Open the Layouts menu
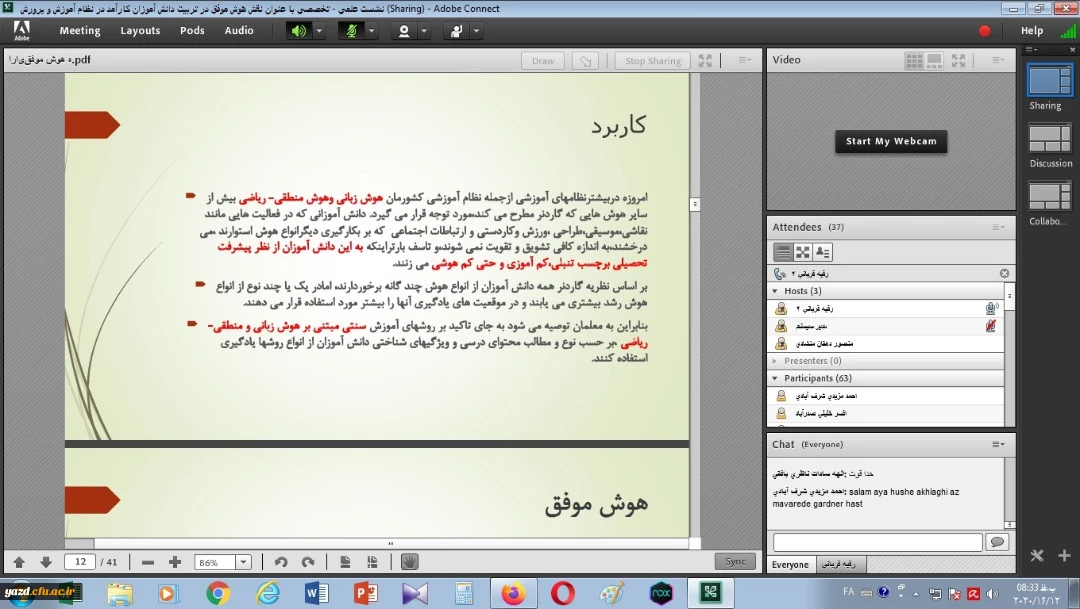This screenshot has height=609, width=1080. (140, 31)
